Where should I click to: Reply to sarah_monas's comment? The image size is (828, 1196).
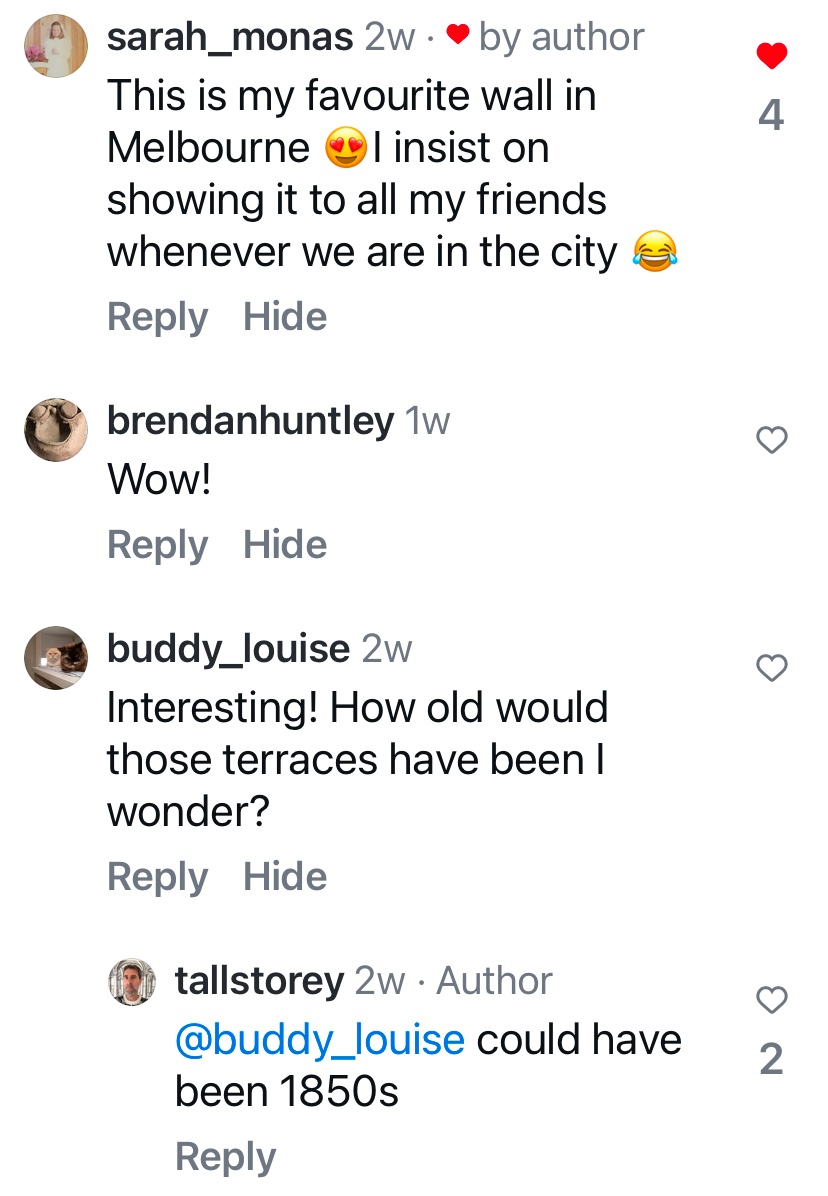tap(157, 317)
